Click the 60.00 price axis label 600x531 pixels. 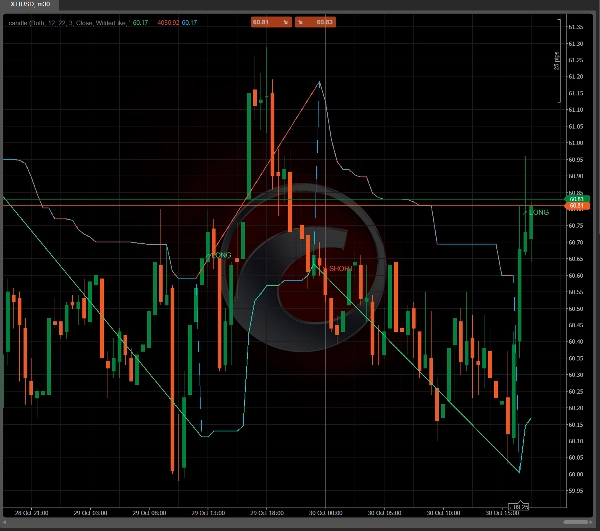[576, 474]
